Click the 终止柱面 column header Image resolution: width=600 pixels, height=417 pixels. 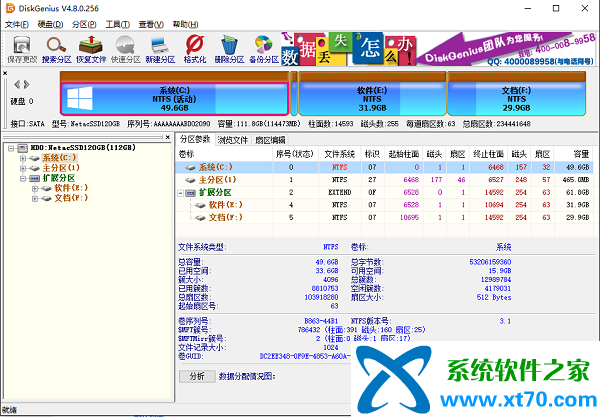pyautogui.click(x=488, y=154)
